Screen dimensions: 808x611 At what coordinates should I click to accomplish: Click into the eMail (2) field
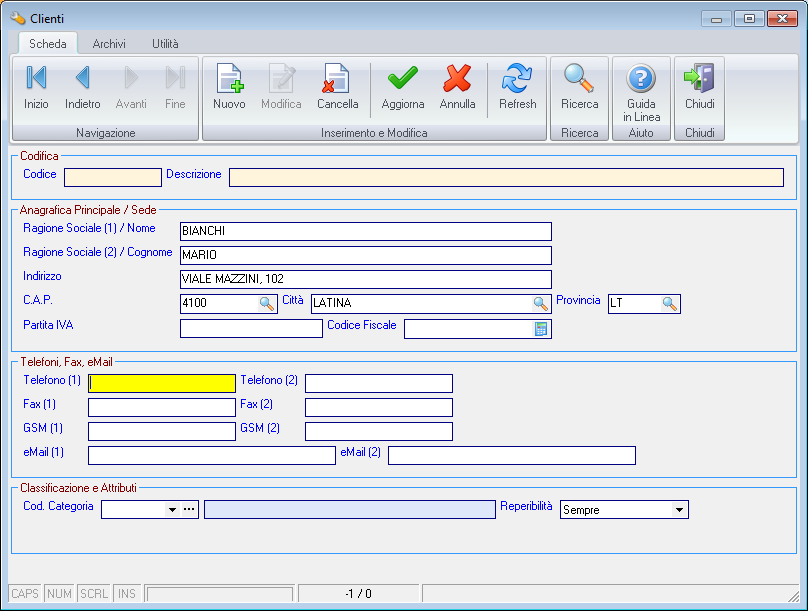pos(512,455)
